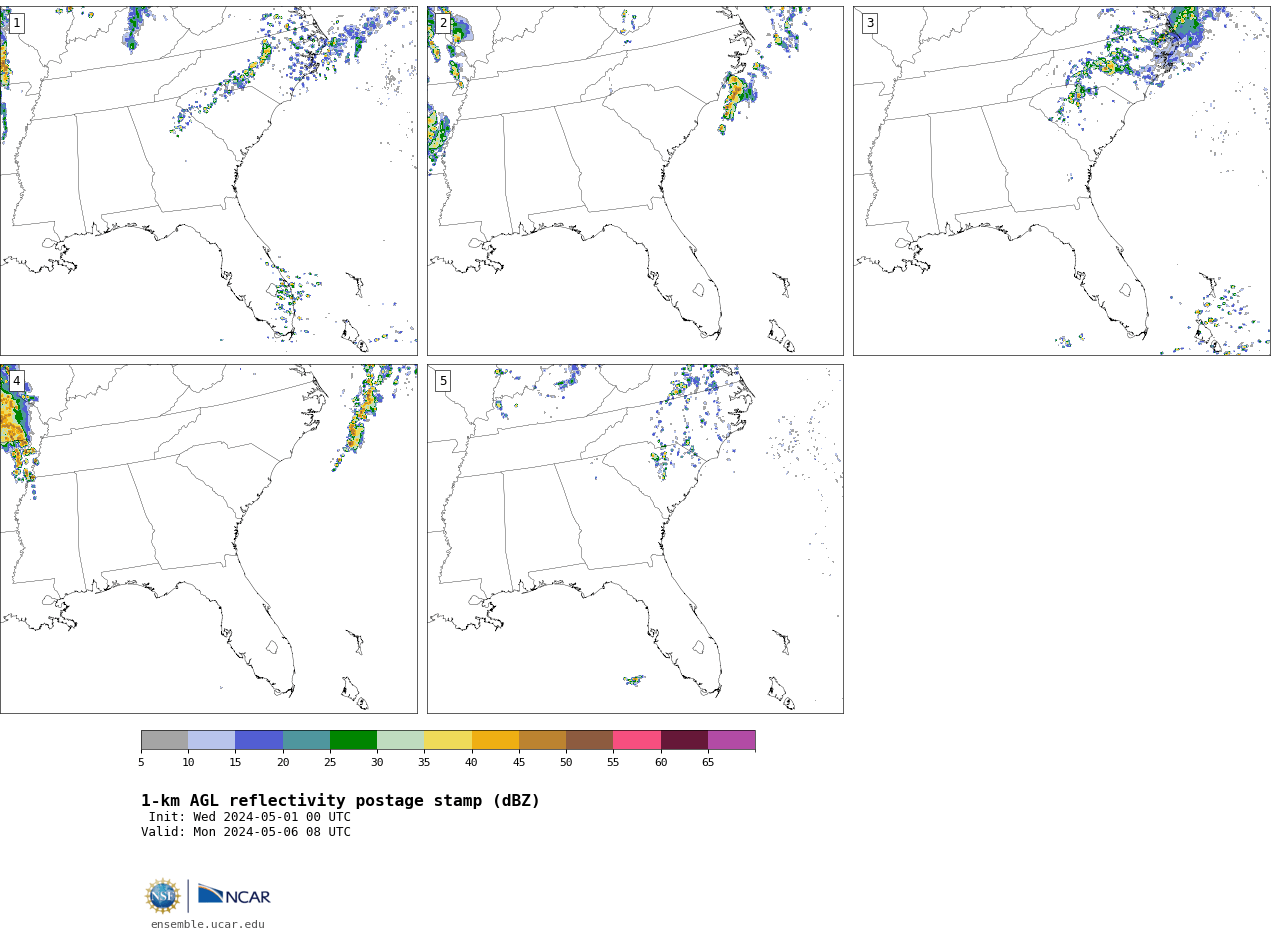Open ensemble member 2 reflectivity map
This screenshot has height=936, width=1280.
[x=635, y=180]
